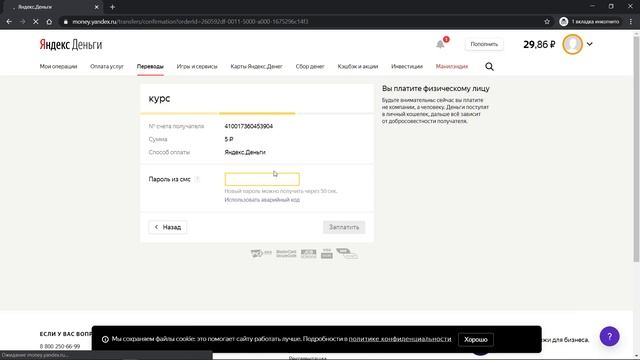The width and height of the screenshot is (640, 360).
Task: Click the browser home icon
Action: (49, 22)
